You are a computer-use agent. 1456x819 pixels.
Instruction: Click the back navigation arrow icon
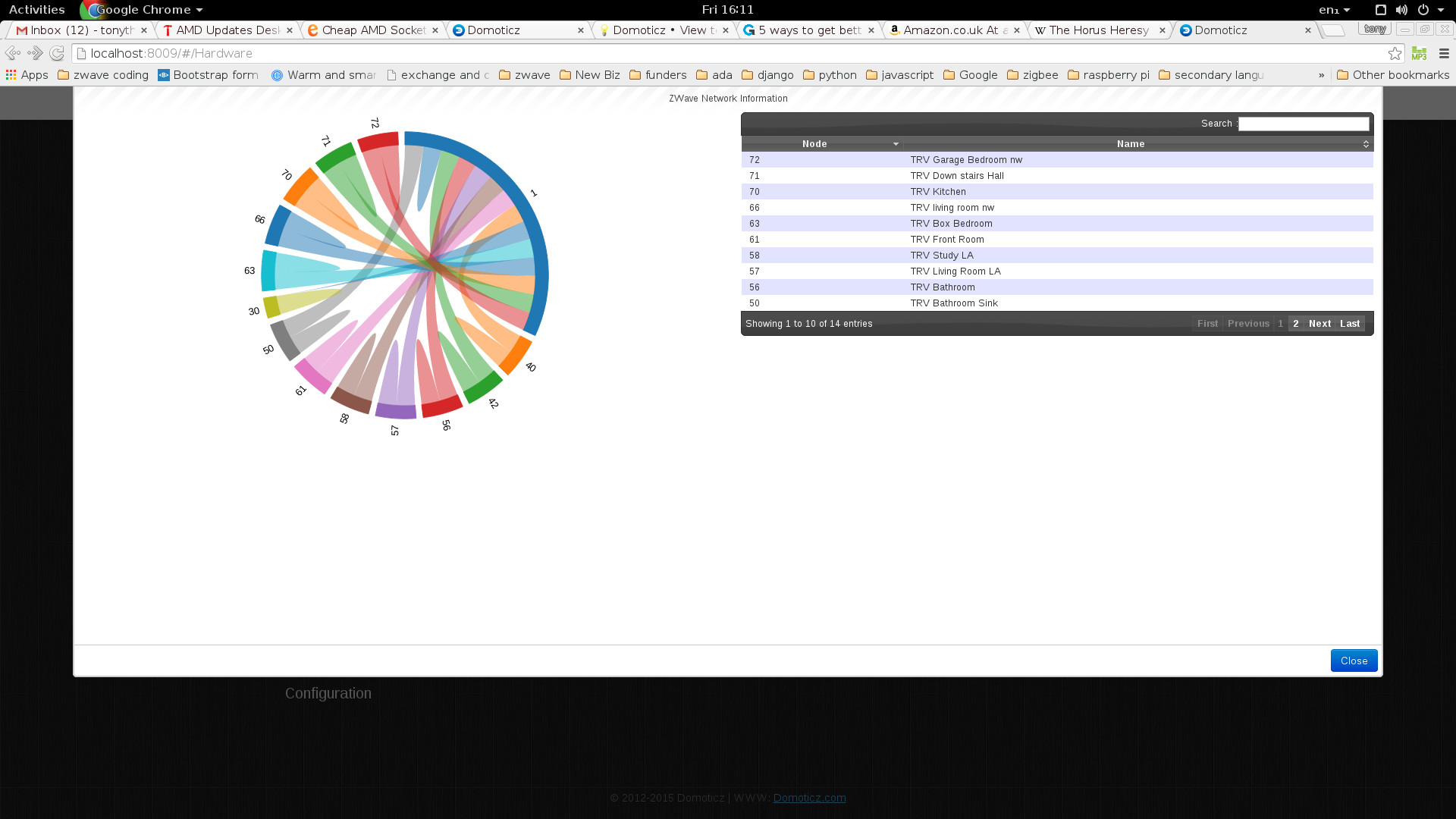tap(15, 53)
